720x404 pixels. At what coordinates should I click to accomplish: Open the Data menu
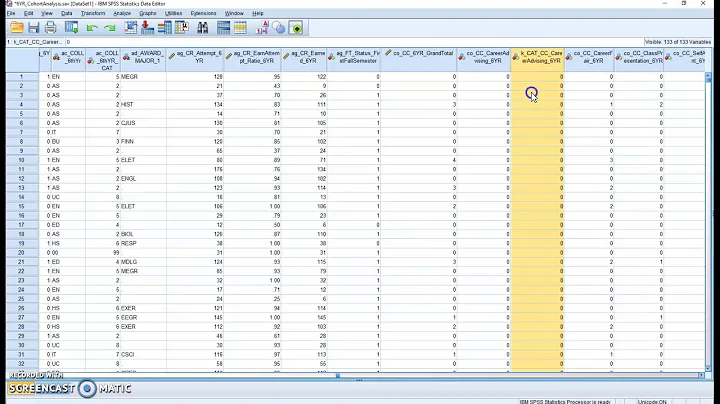[67, 13]
